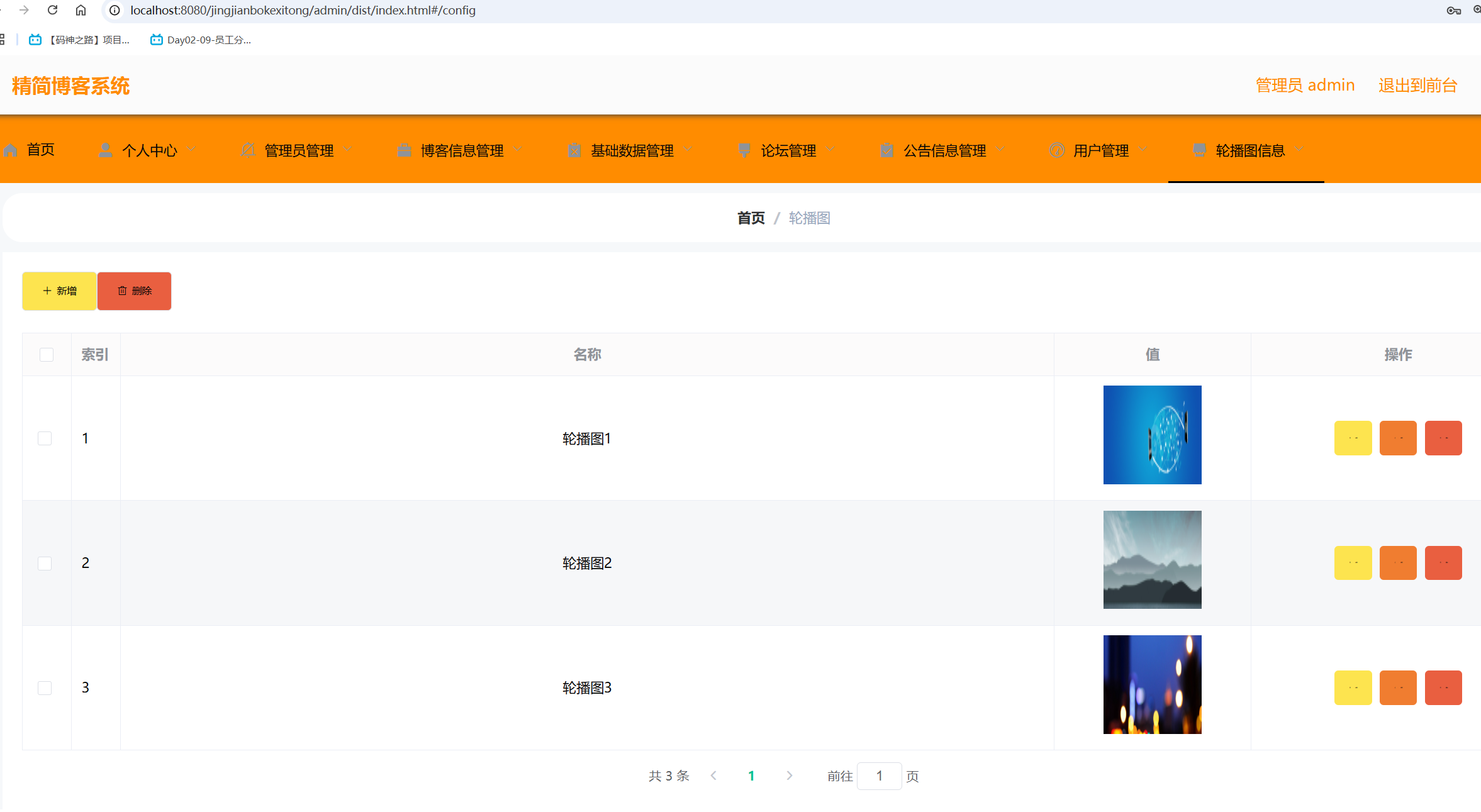The height and width of the screenshot is (812, 1481).
Task: Go forward with the browser arrow
Action: (x=24, y=10)
